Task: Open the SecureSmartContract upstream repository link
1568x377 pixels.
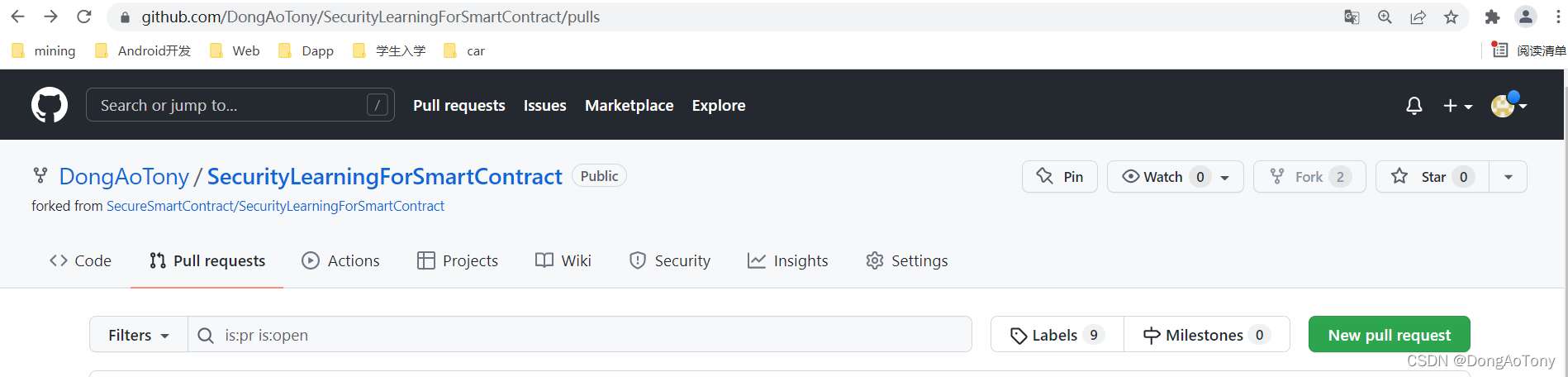Action: coord(275,206)
